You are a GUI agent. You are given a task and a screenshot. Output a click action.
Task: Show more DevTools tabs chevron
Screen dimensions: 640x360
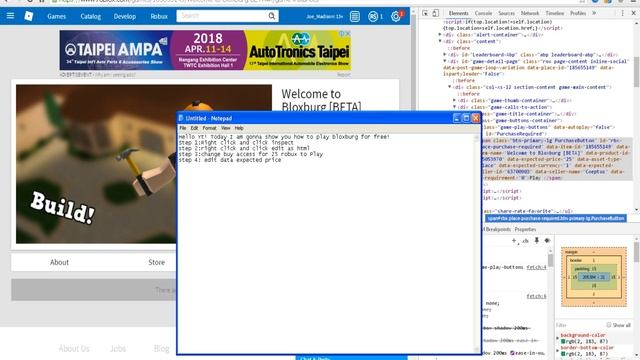tap(594, 13)
